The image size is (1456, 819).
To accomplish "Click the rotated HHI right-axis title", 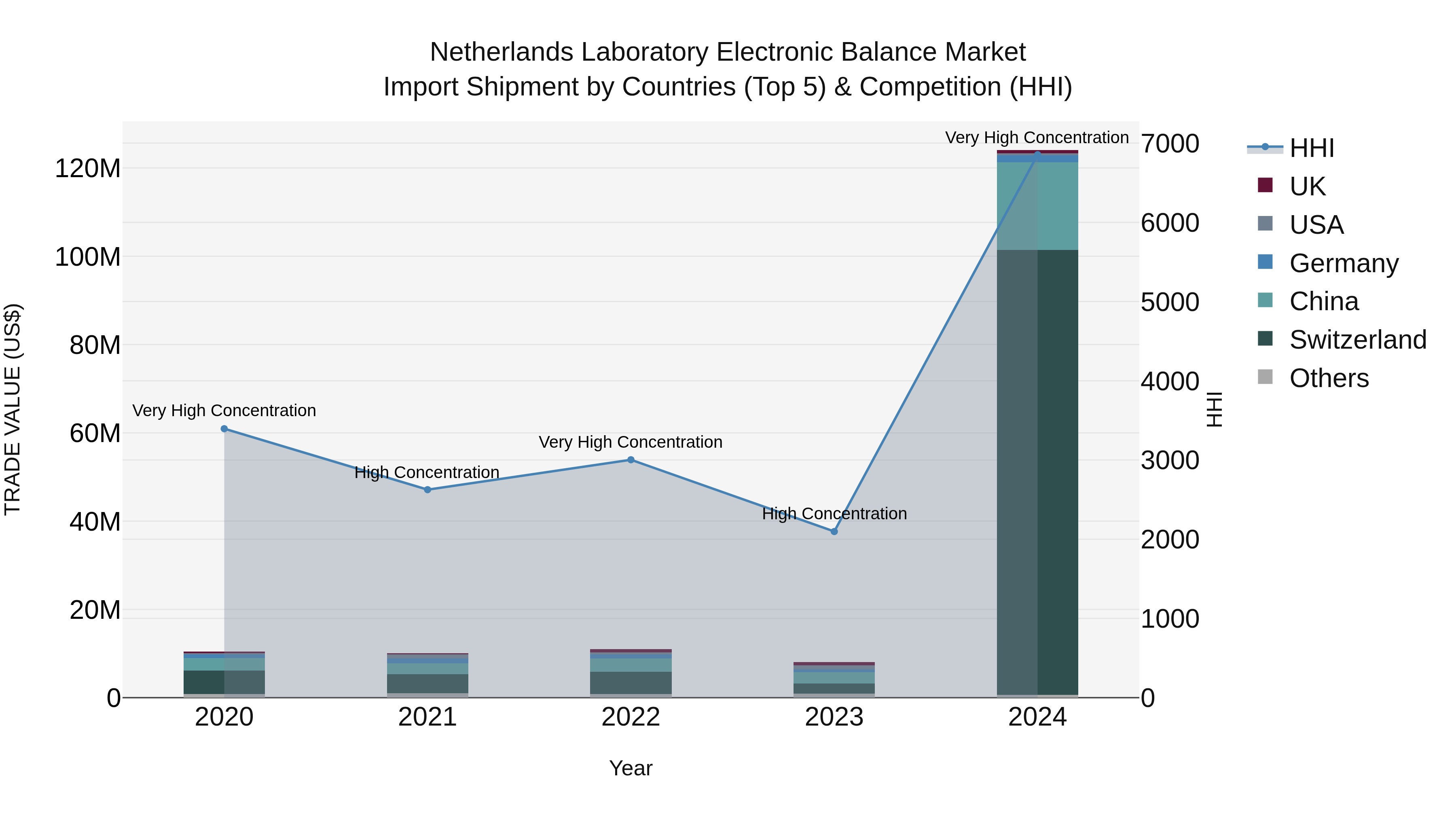I will tap(1214, 409).
